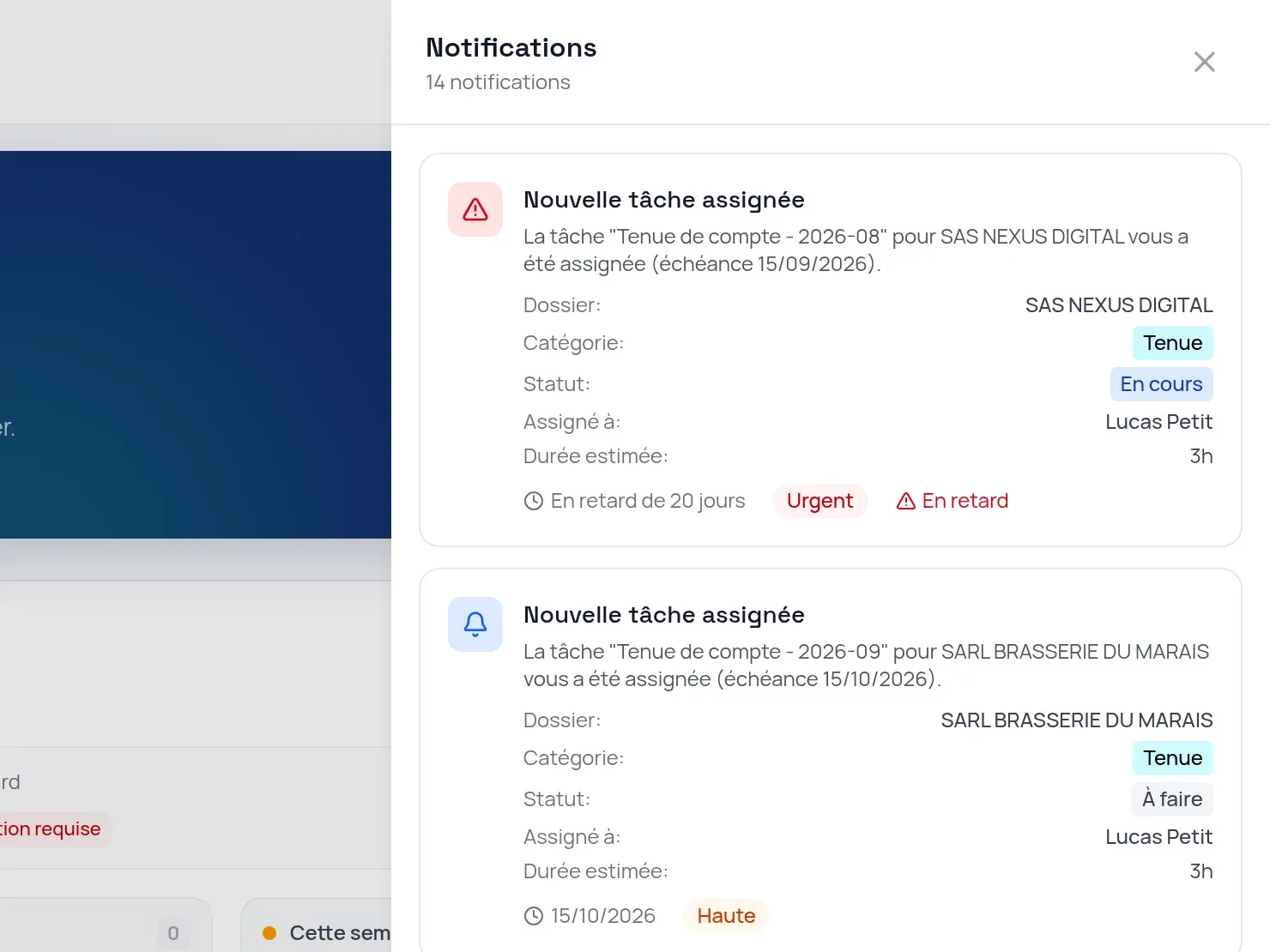This screenshot has width=1270, height=952.
Task: Close the Notifications panel with the X icon
Action: coord(1205,62)
